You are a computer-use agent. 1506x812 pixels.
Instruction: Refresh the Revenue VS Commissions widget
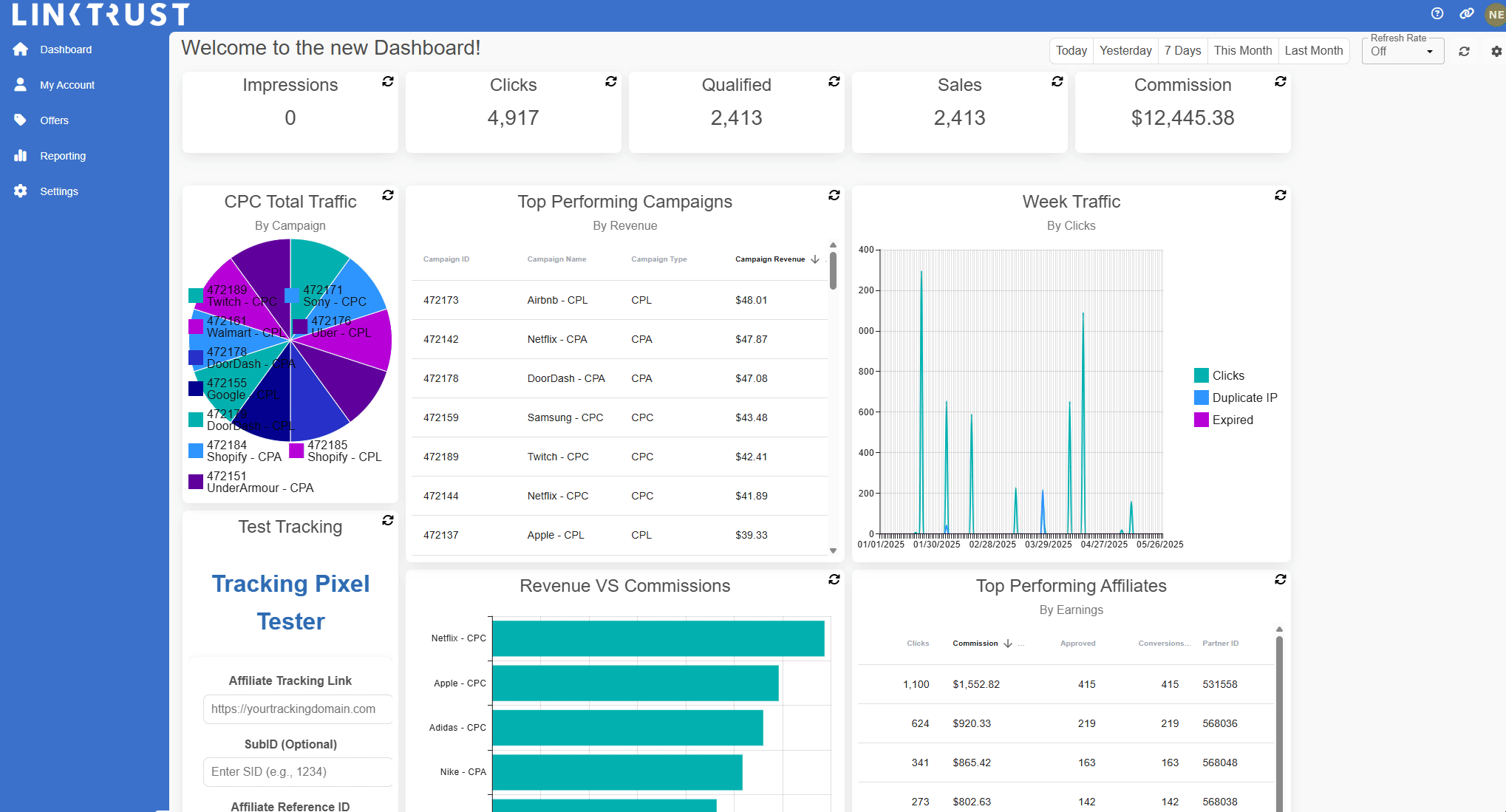point(834,579)
